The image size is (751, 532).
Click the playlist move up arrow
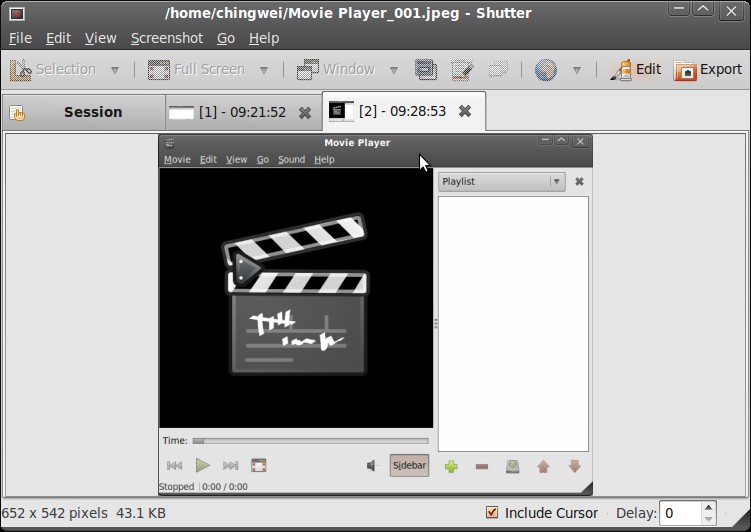(543, 466)
